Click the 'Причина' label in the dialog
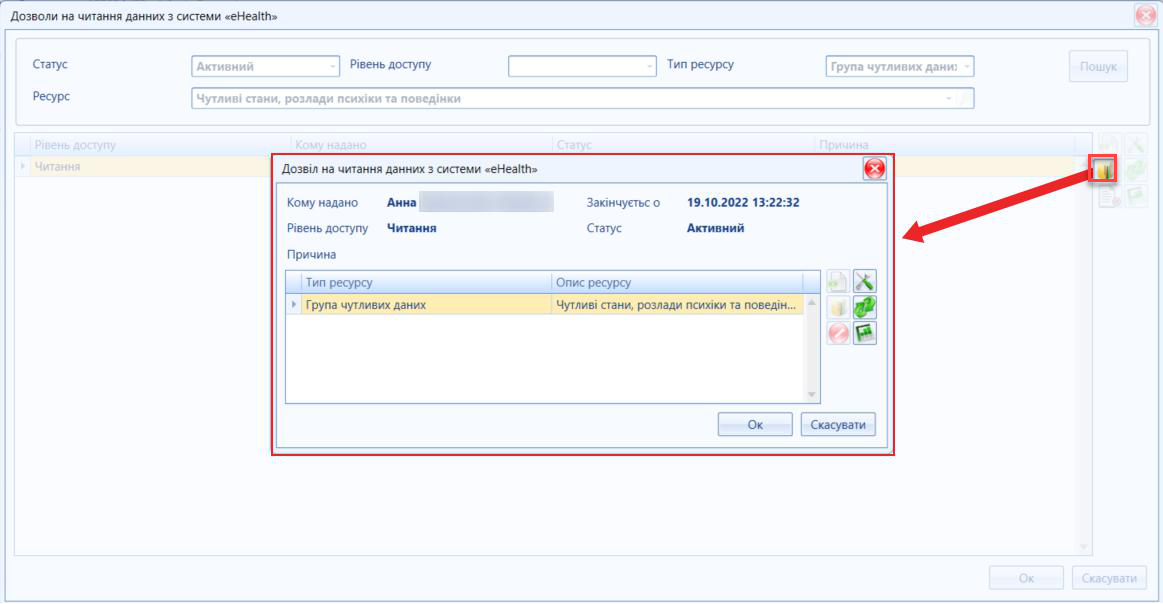Viewport: 1163px width, 604px height. (312, 255)
